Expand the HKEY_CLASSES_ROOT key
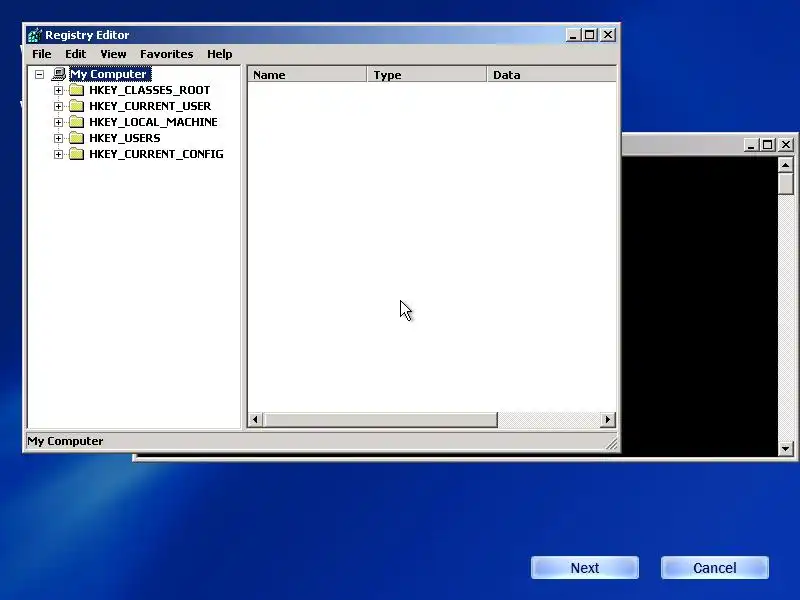This screenshot has width=800, height=600. 58,90
